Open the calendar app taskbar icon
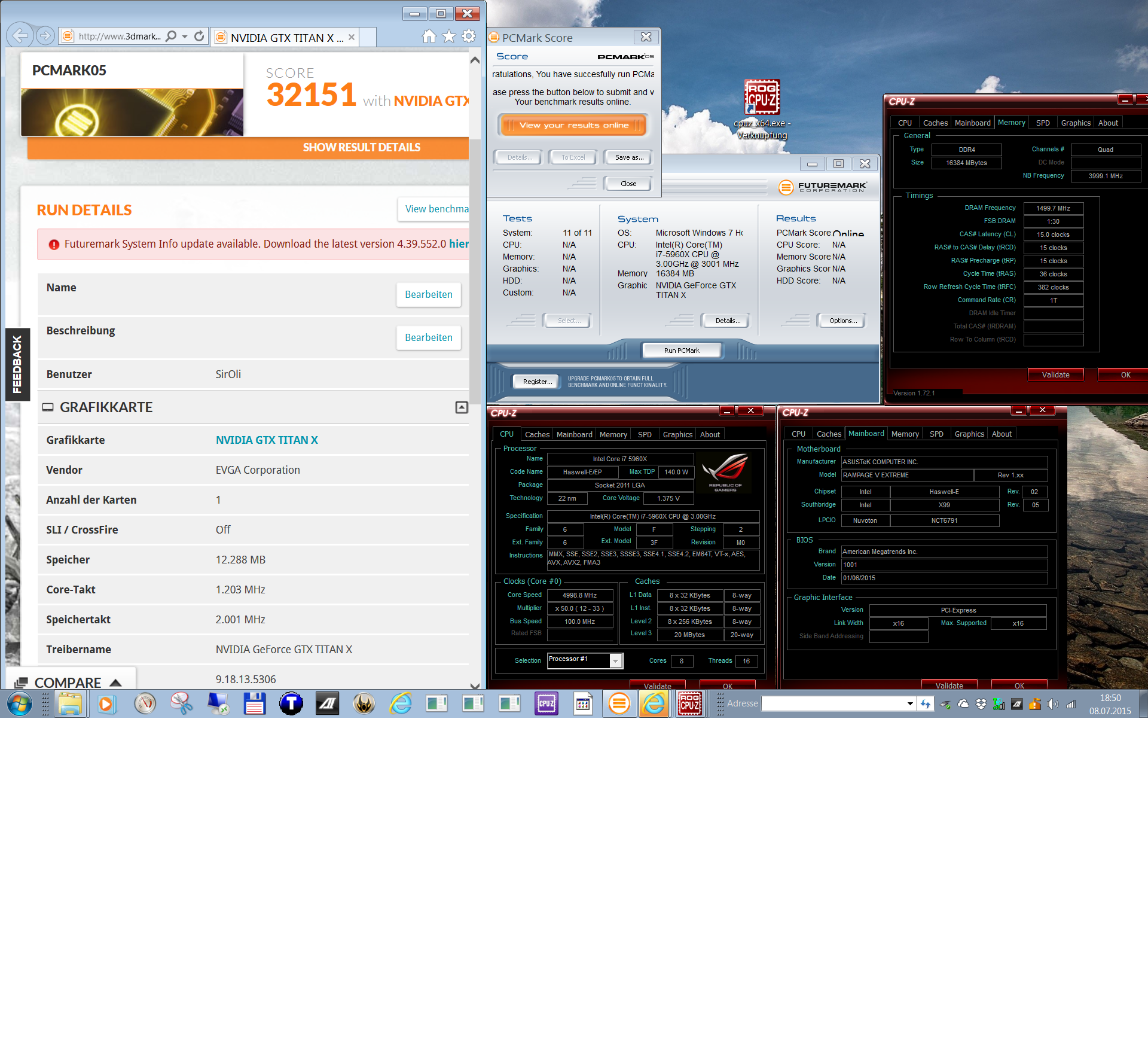The width and height of the screenshot is (1148, 1048). (582, 703)
